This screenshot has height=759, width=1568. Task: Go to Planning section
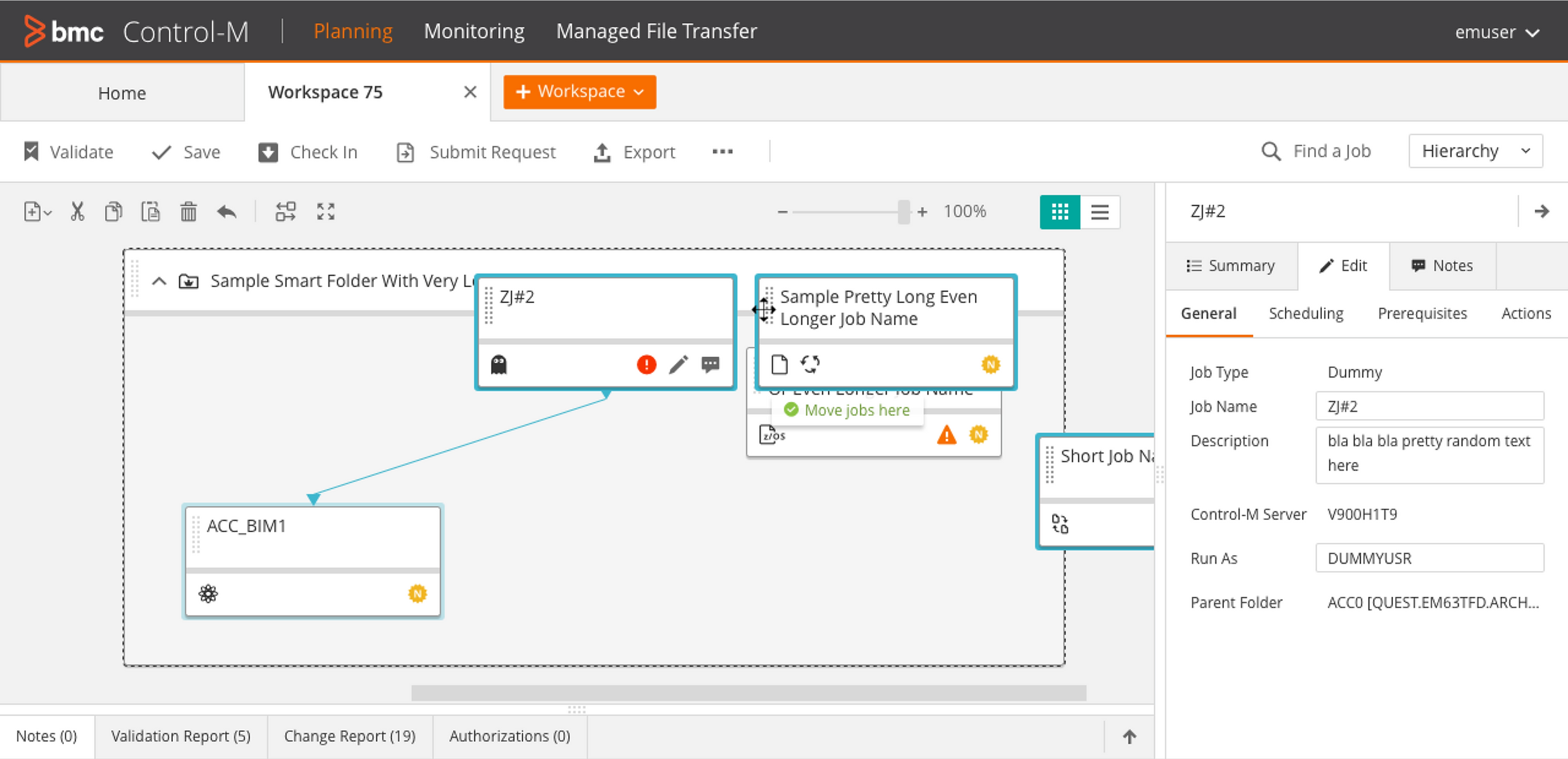click(353, 31)
